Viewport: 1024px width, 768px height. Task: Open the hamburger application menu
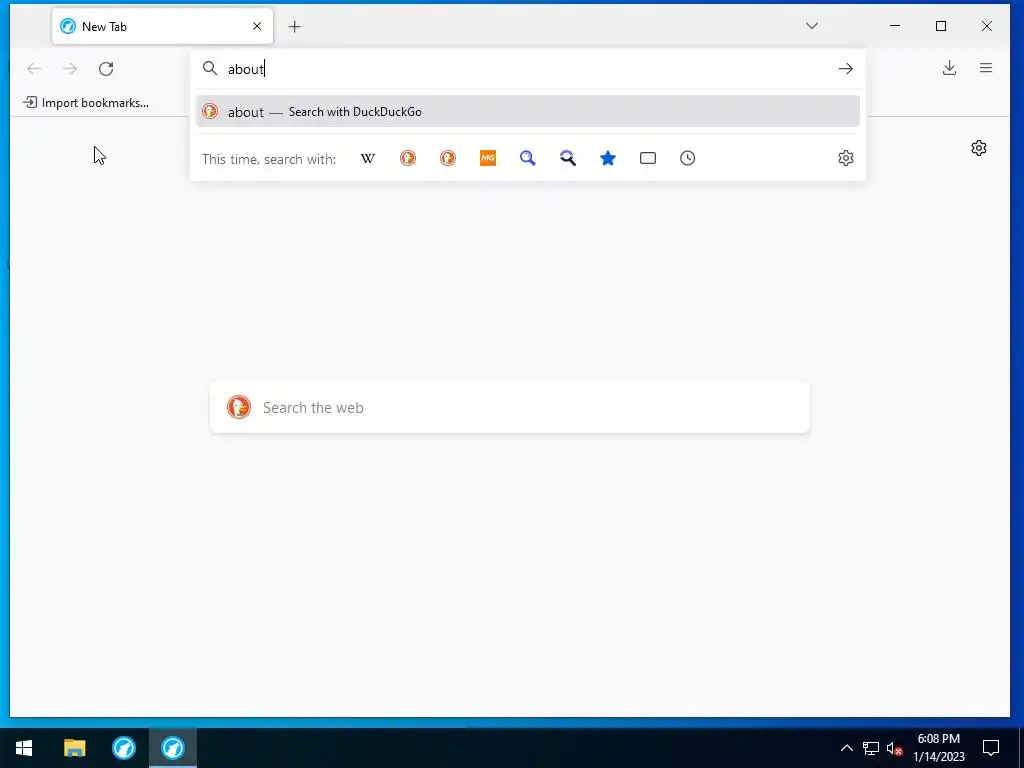tap(986, 68)
